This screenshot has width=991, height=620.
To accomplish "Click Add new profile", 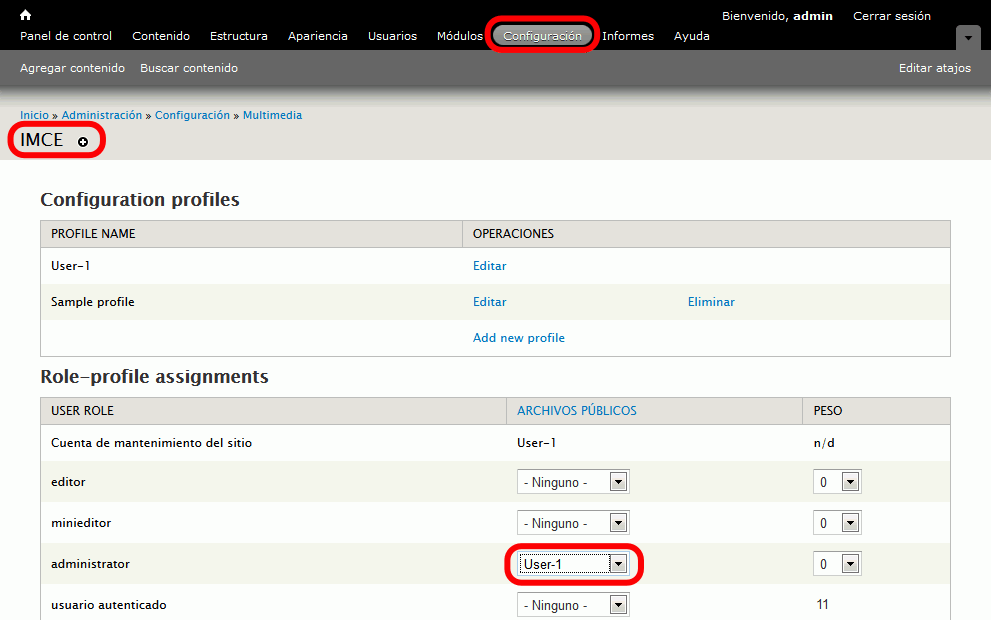I will pyautogui.click(x=519, y=338).
